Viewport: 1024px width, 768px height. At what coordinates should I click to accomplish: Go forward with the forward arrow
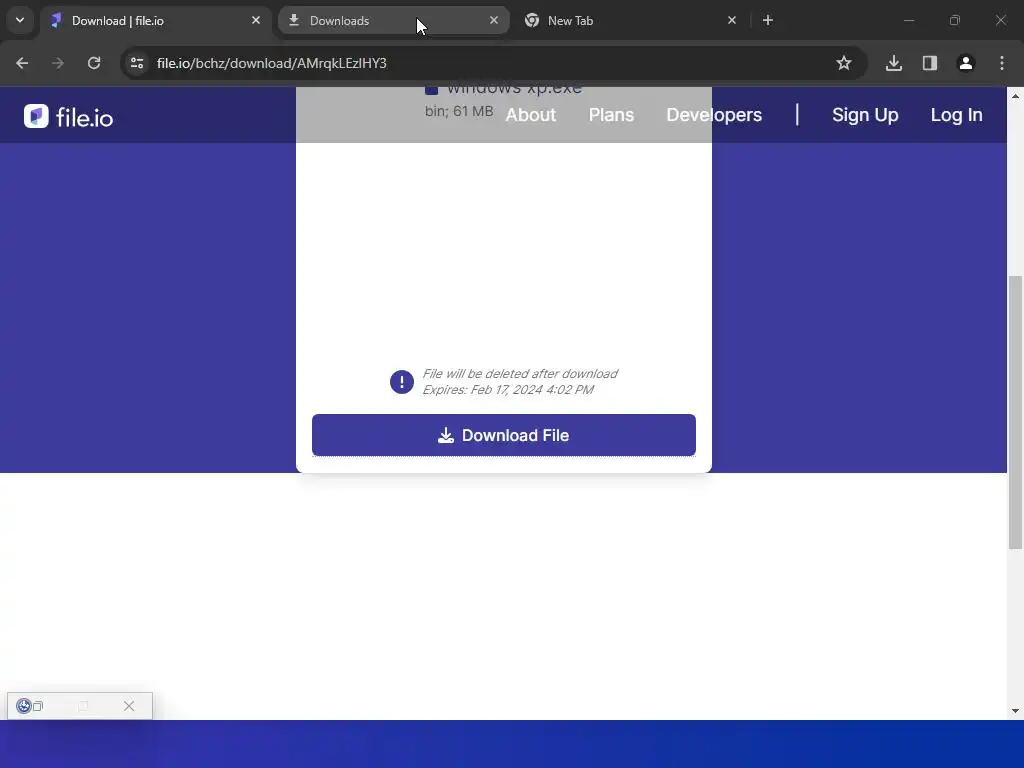point(58,63)
